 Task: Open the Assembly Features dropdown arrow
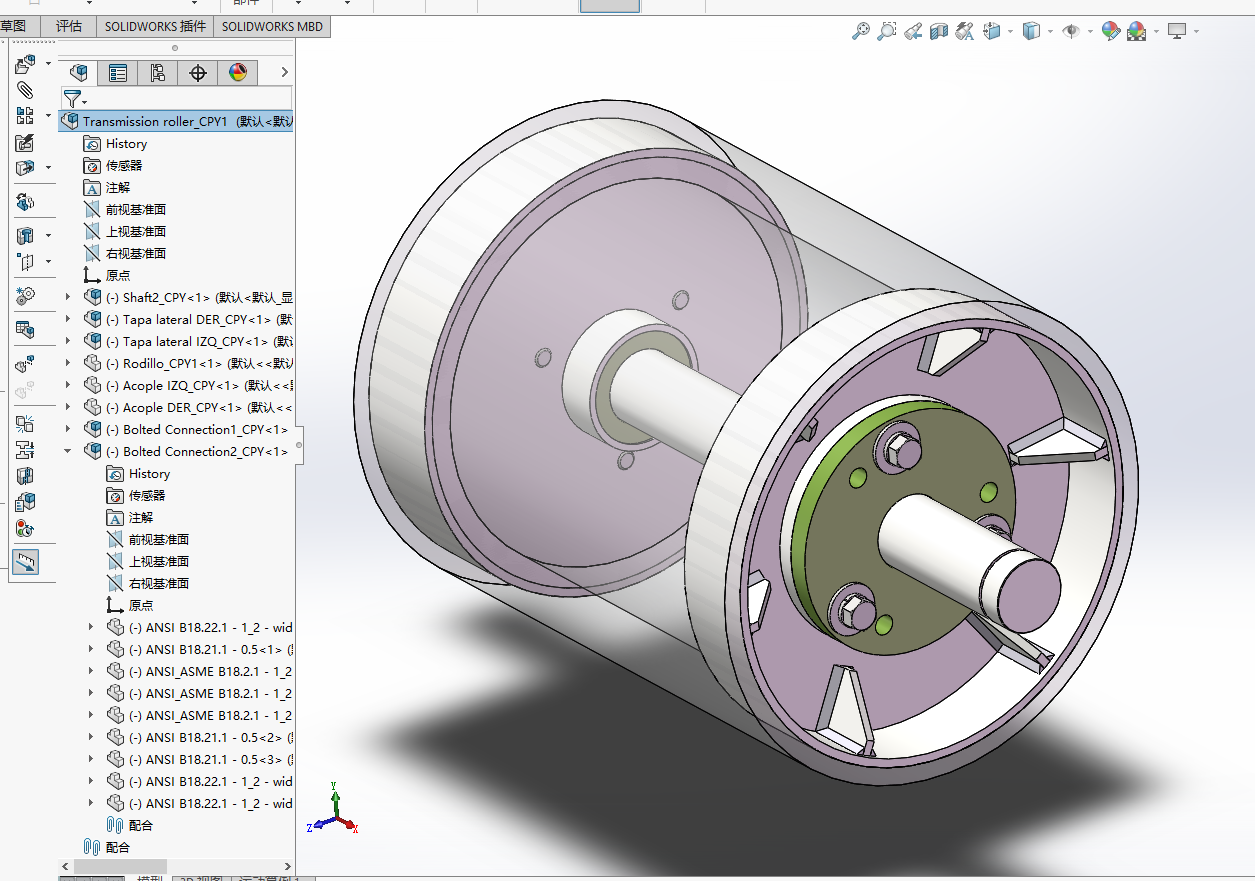pyautogui.click(x=48, y=236)
